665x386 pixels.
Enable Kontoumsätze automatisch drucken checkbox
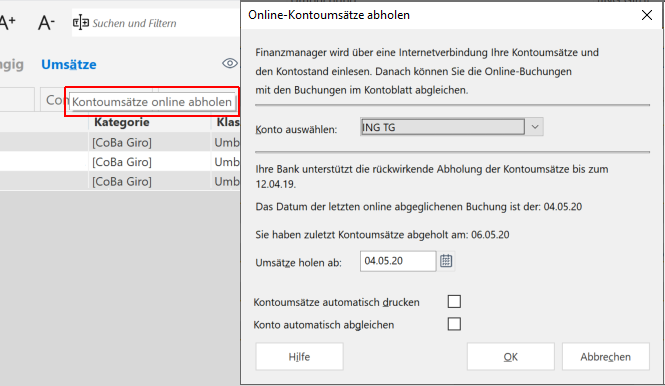[x=454, y=302]
